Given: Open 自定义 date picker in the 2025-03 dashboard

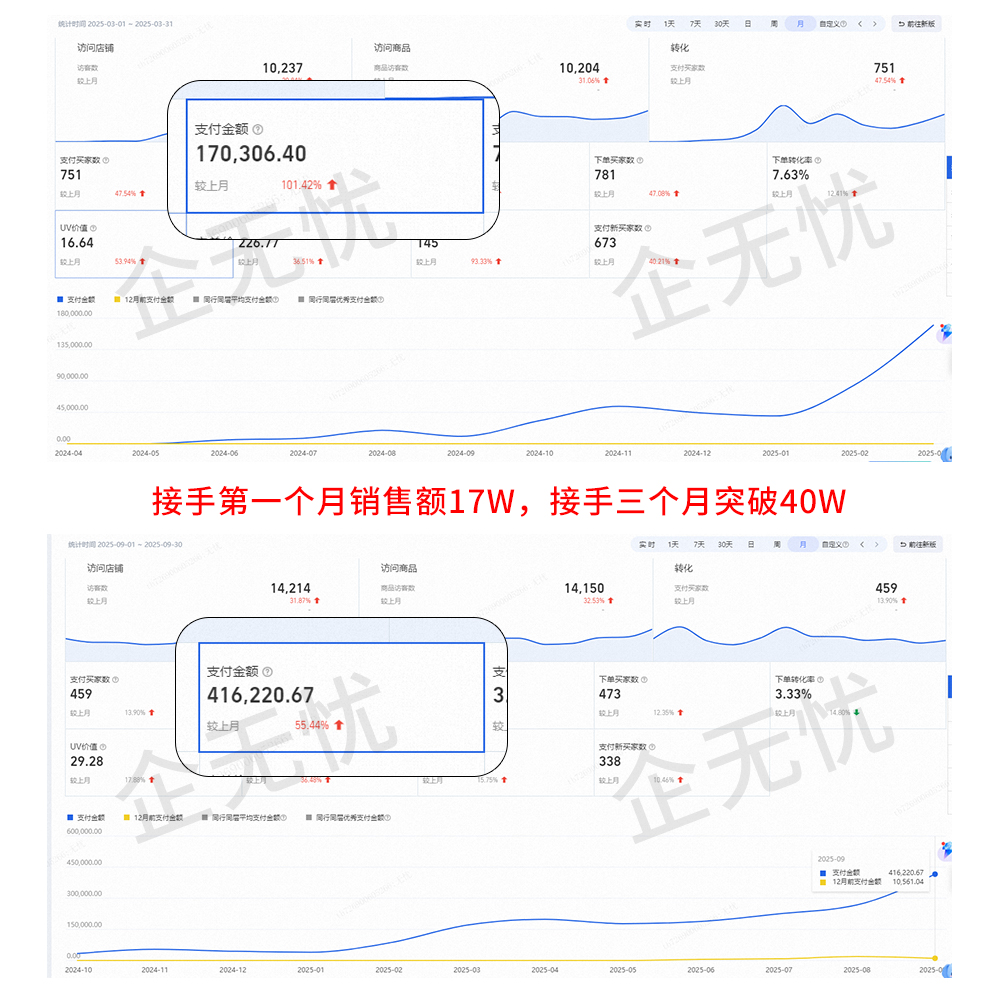Looking at the screenshot, I should (x=832, y=24).
